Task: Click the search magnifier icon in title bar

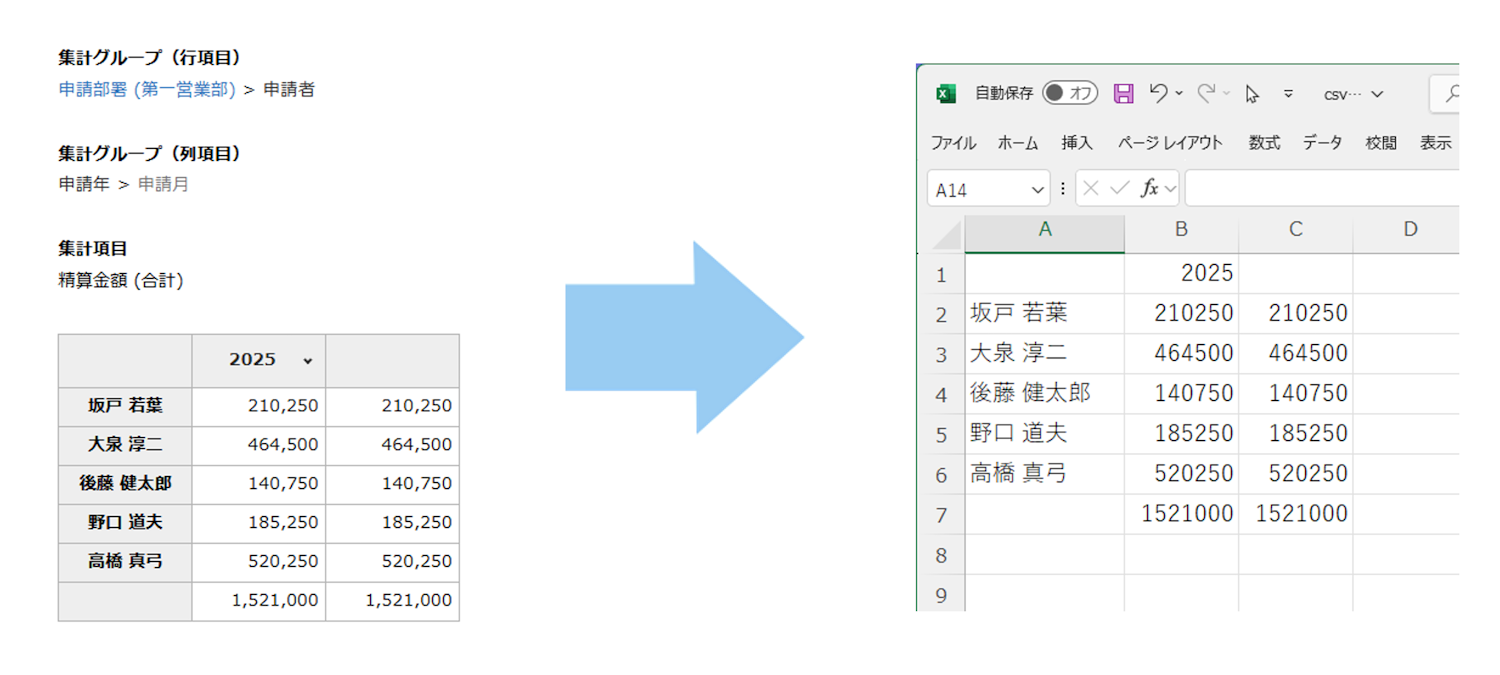Action: click(1452, 94)
